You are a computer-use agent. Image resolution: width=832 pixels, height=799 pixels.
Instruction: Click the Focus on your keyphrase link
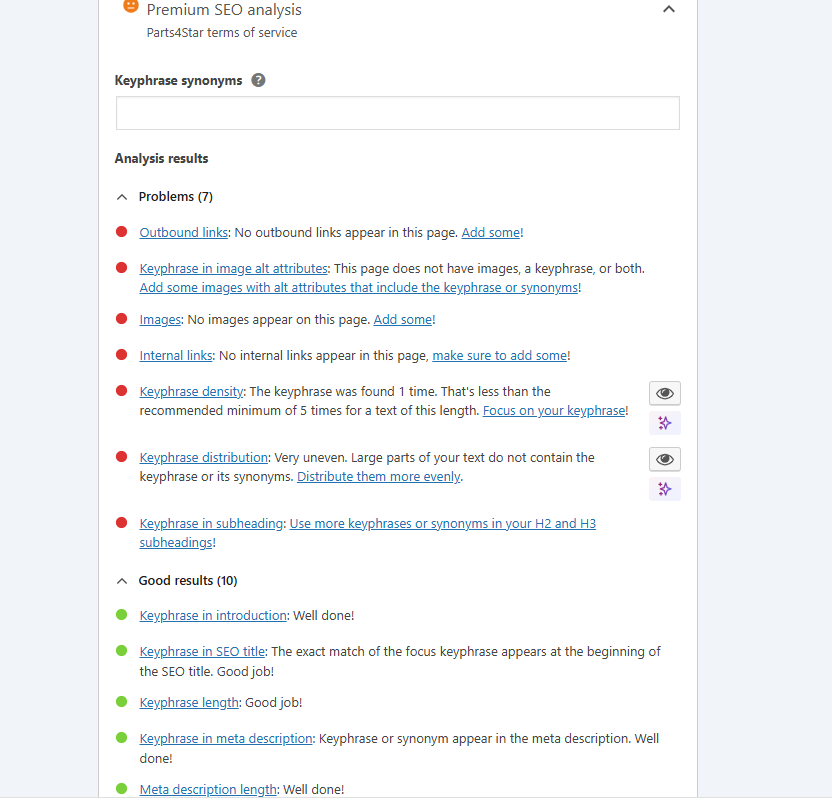point(553,410)
